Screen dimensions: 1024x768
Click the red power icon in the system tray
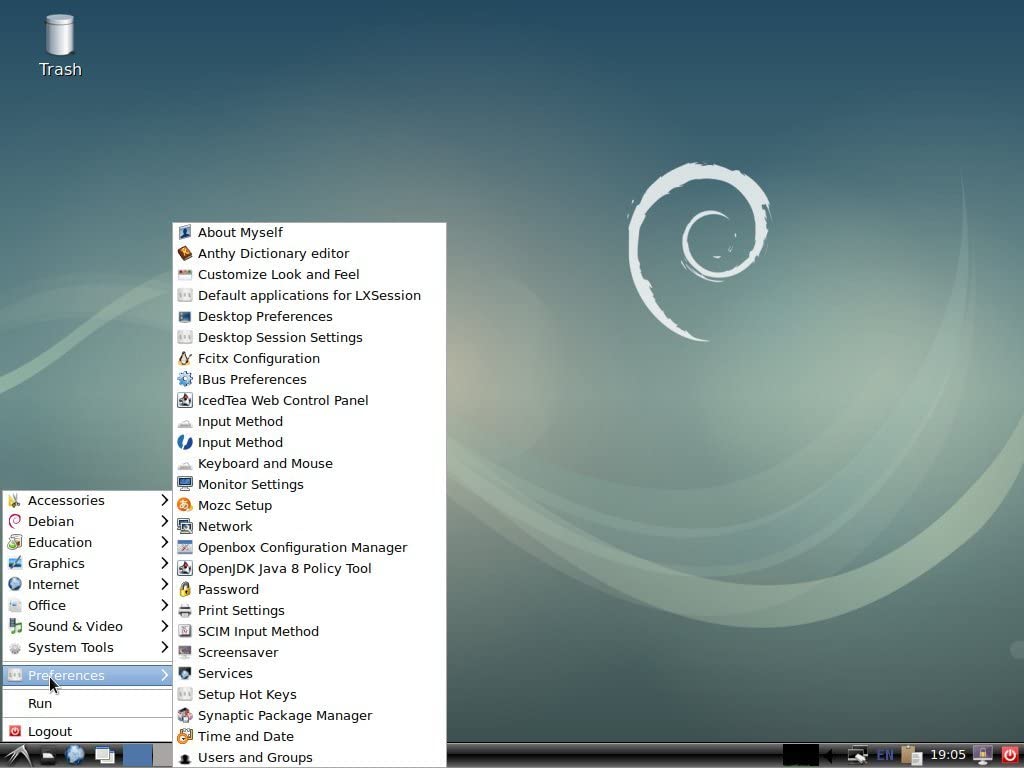click(1009, 755)
